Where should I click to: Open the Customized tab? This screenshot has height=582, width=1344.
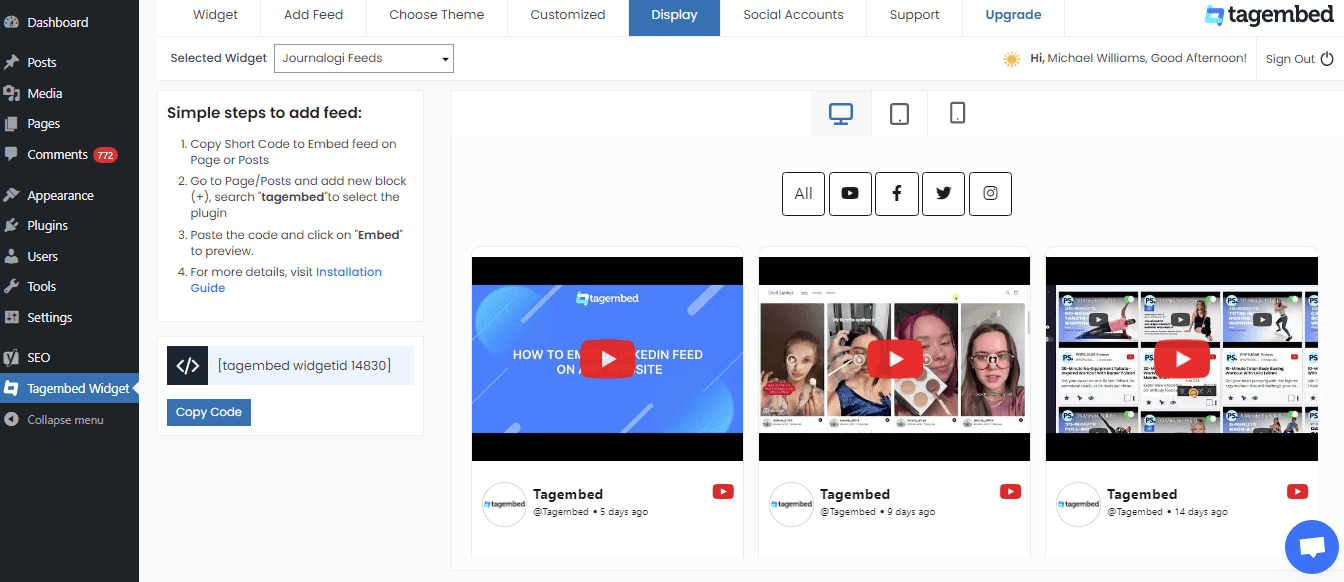point(568,15)
